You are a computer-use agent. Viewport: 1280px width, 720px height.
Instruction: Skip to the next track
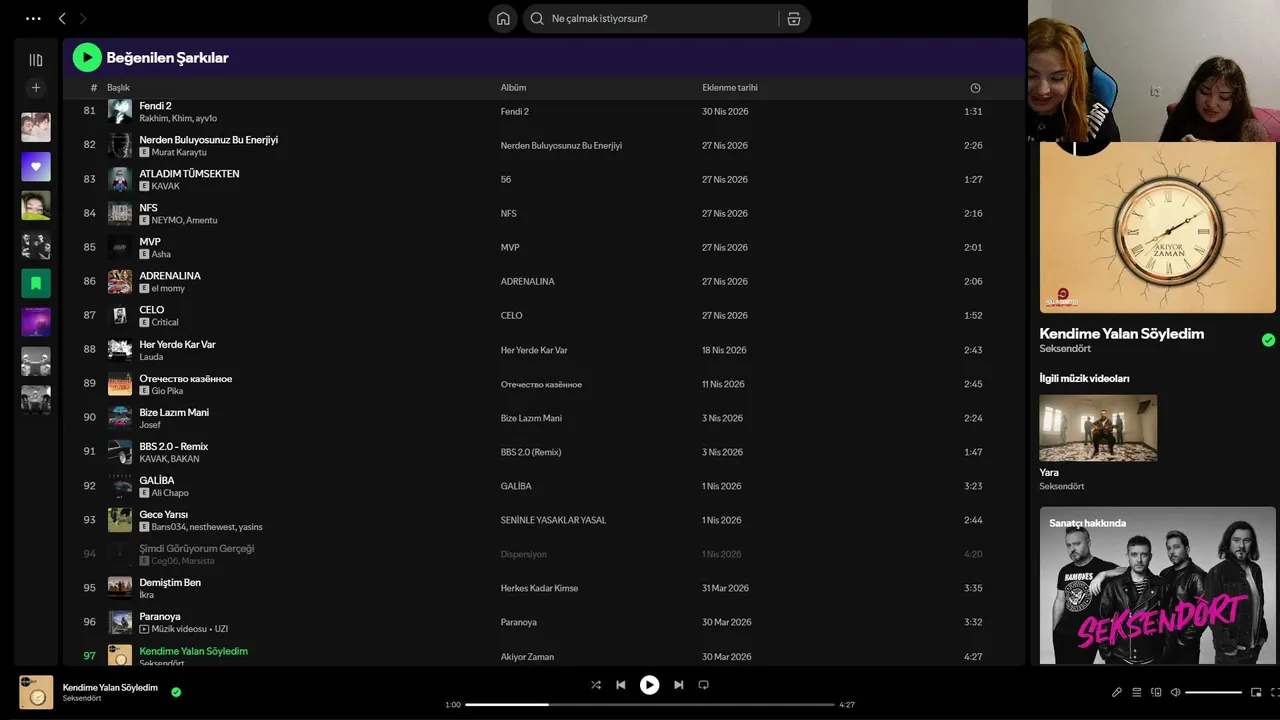(x=679, y=685)
